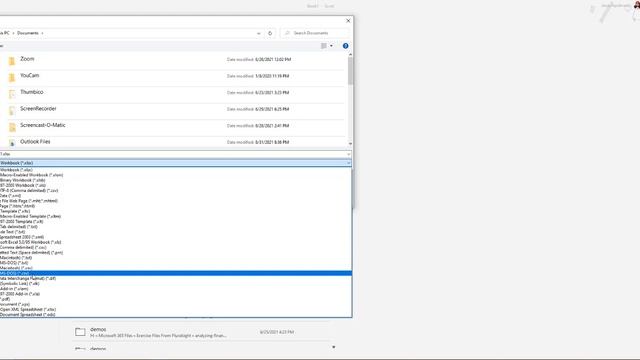Choose 97-2003 Workbook (*.xls) type
640x360 pixels.
coord(176,185)
